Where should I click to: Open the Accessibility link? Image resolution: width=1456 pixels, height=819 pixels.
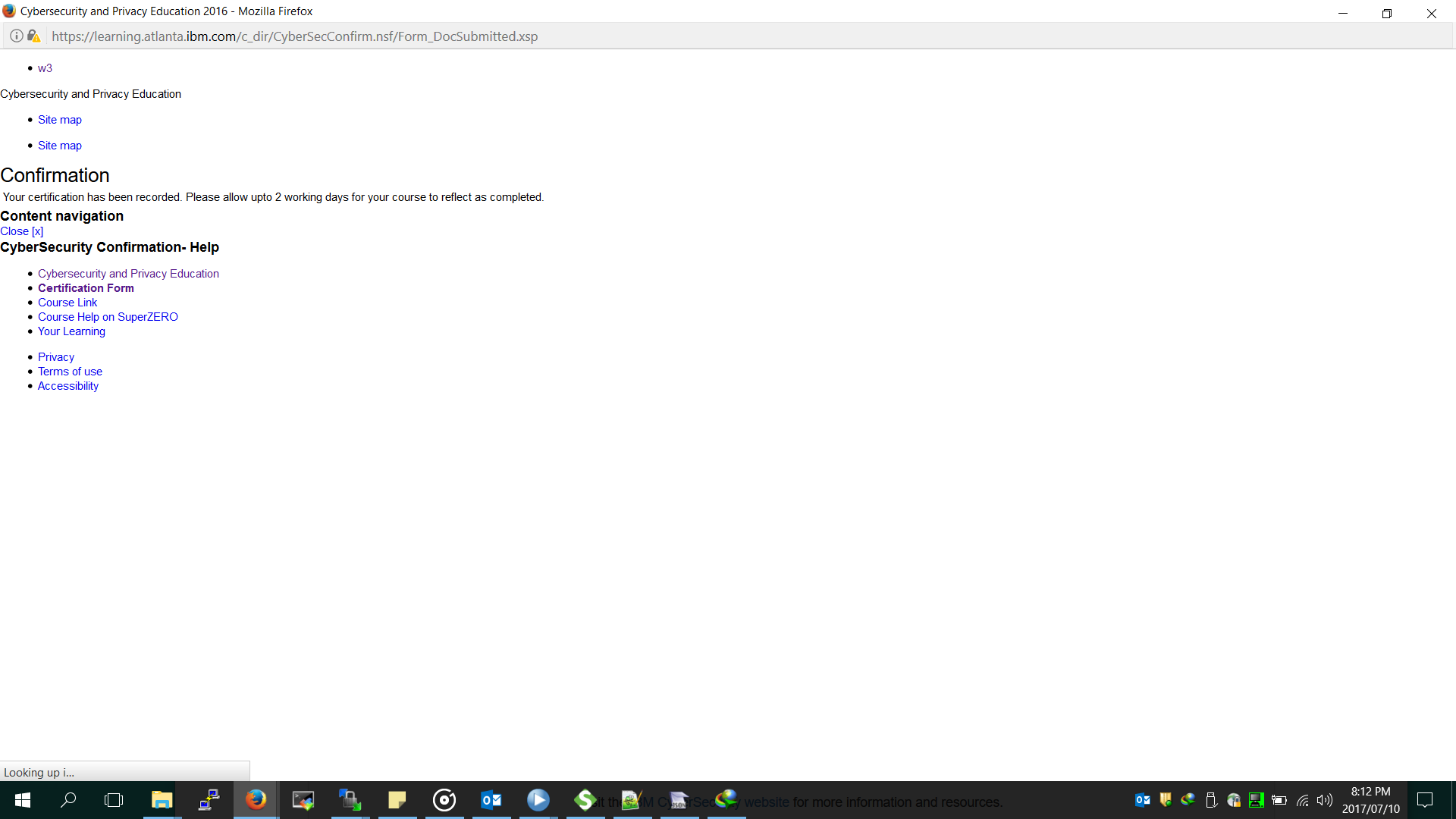click(68, 386)
